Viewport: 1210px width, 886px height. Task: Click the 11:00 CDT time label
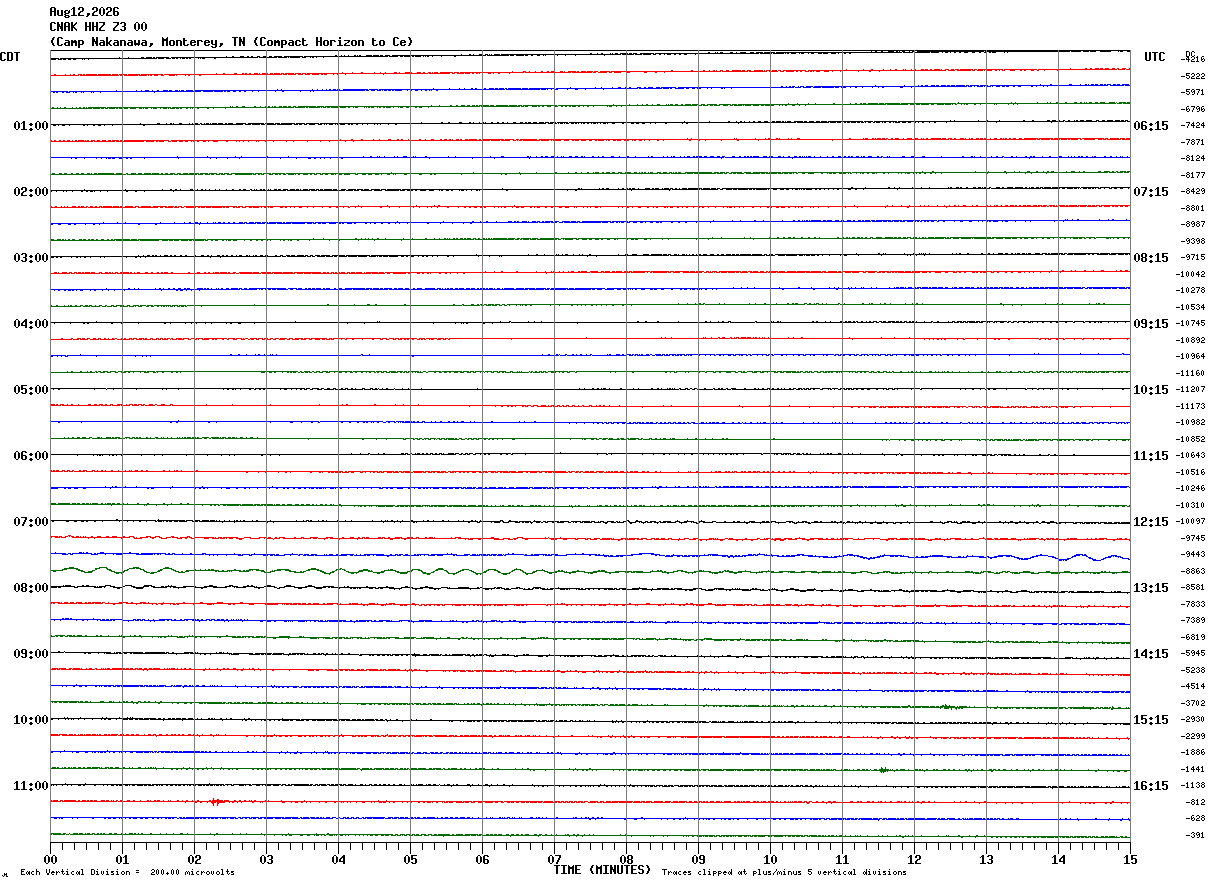pyautogui.click(x=31, y=786)
